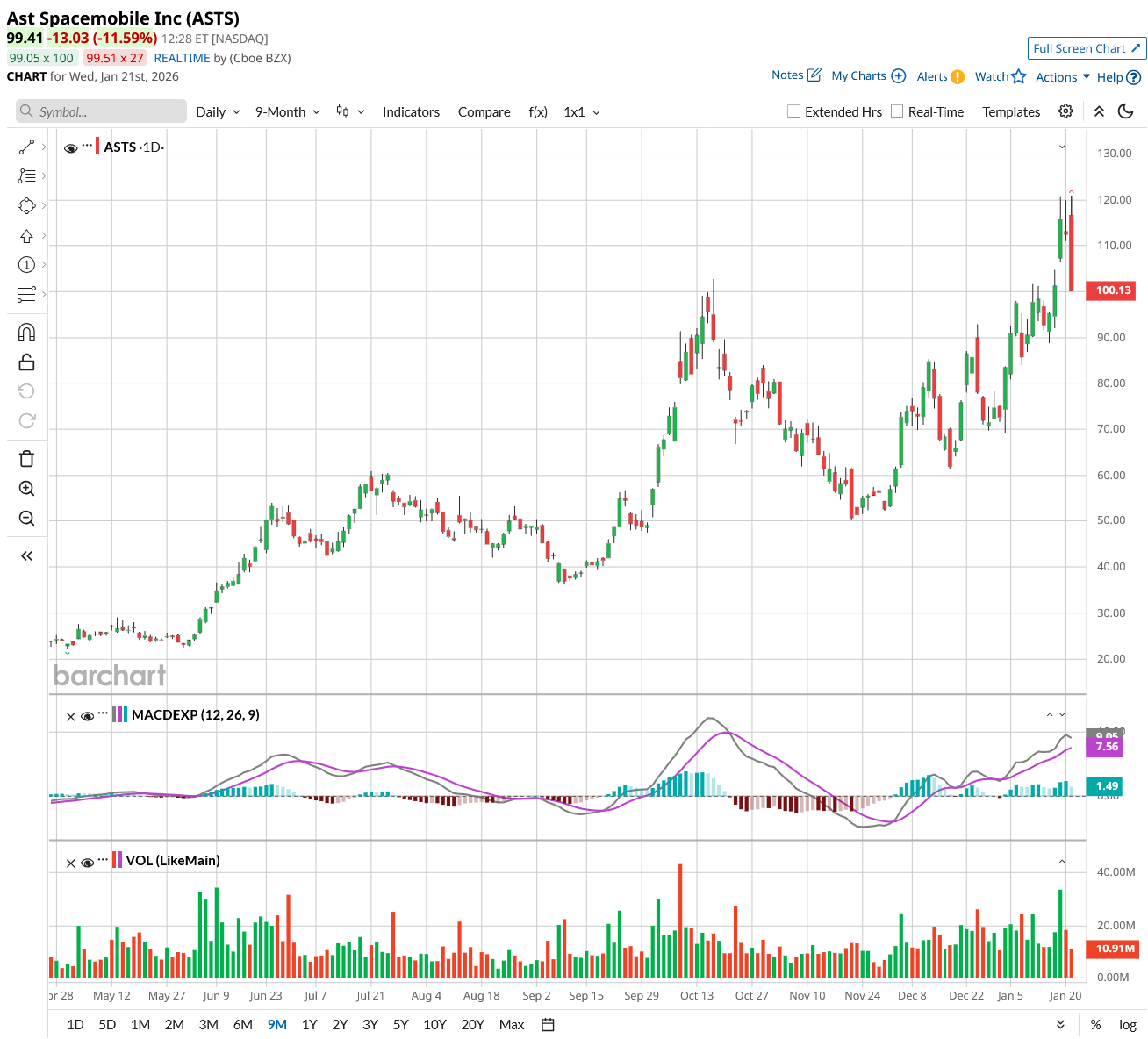Focus the Symbol search field
1148x1039 pixels.
tap(101, 111)
